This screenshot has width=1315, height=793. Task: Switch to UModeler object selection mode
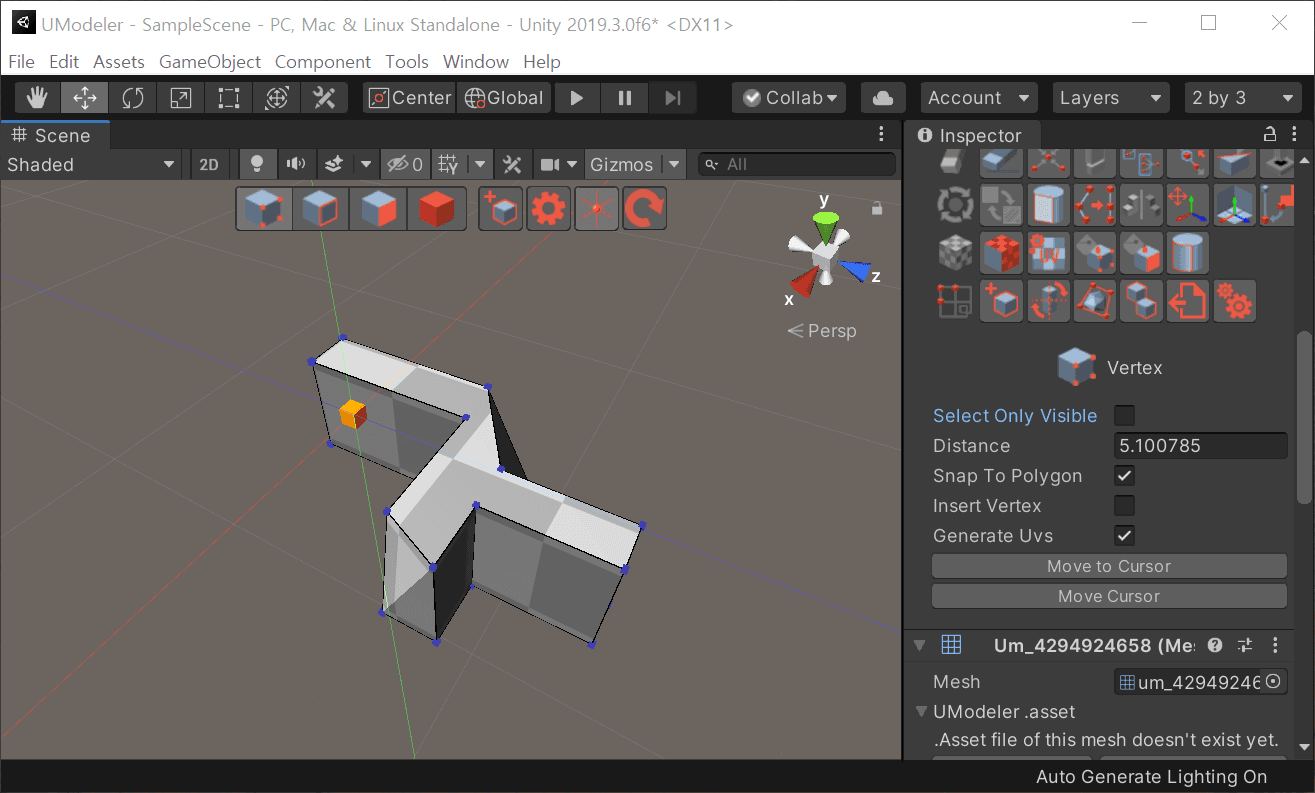437,209
